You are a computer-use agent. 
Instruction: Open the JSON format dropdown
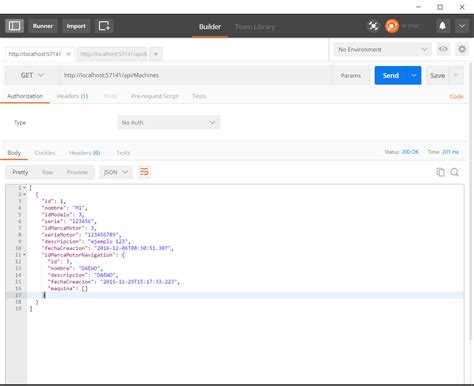(116, 172)
